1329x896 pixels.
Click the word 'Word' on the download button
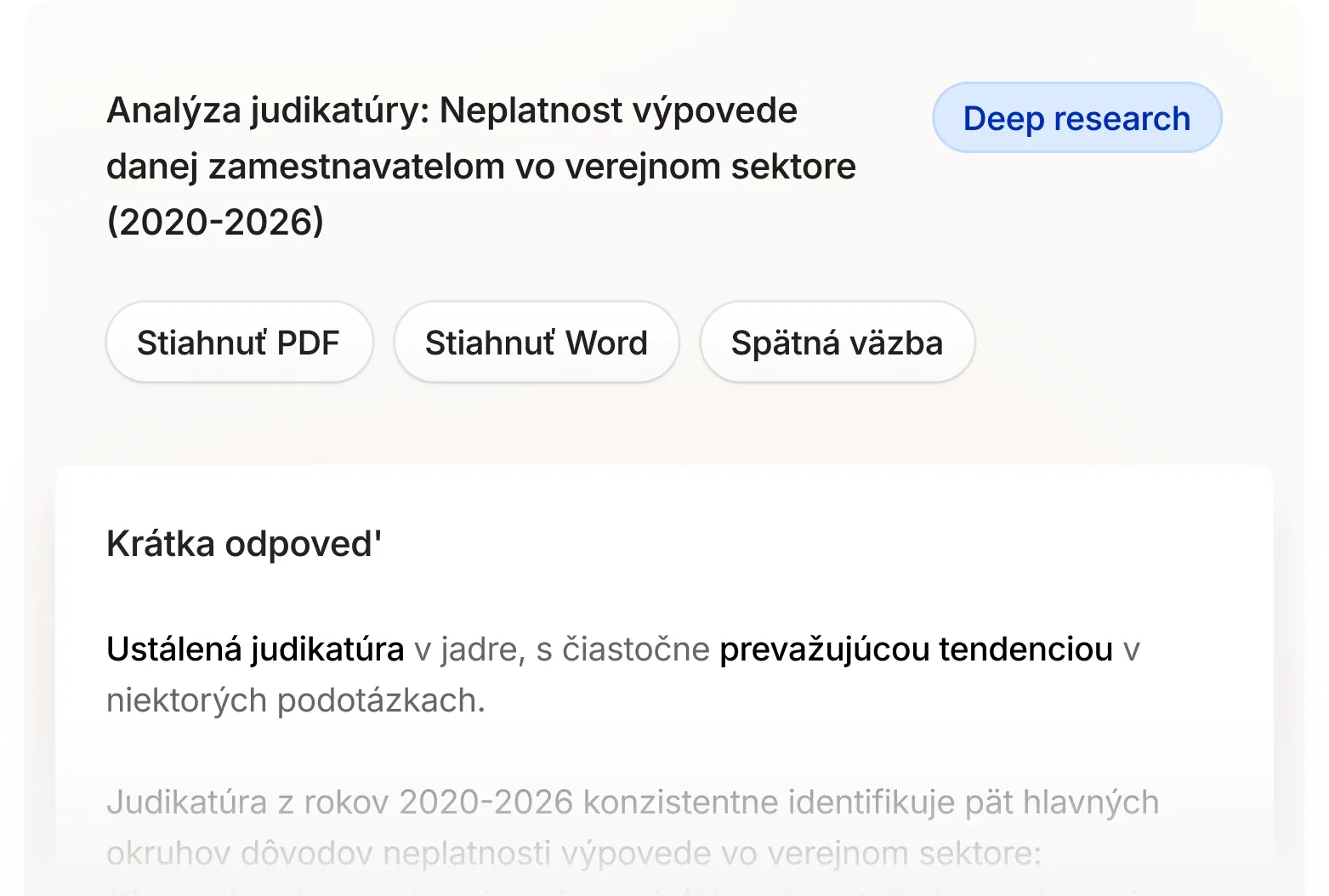point(606,343)
